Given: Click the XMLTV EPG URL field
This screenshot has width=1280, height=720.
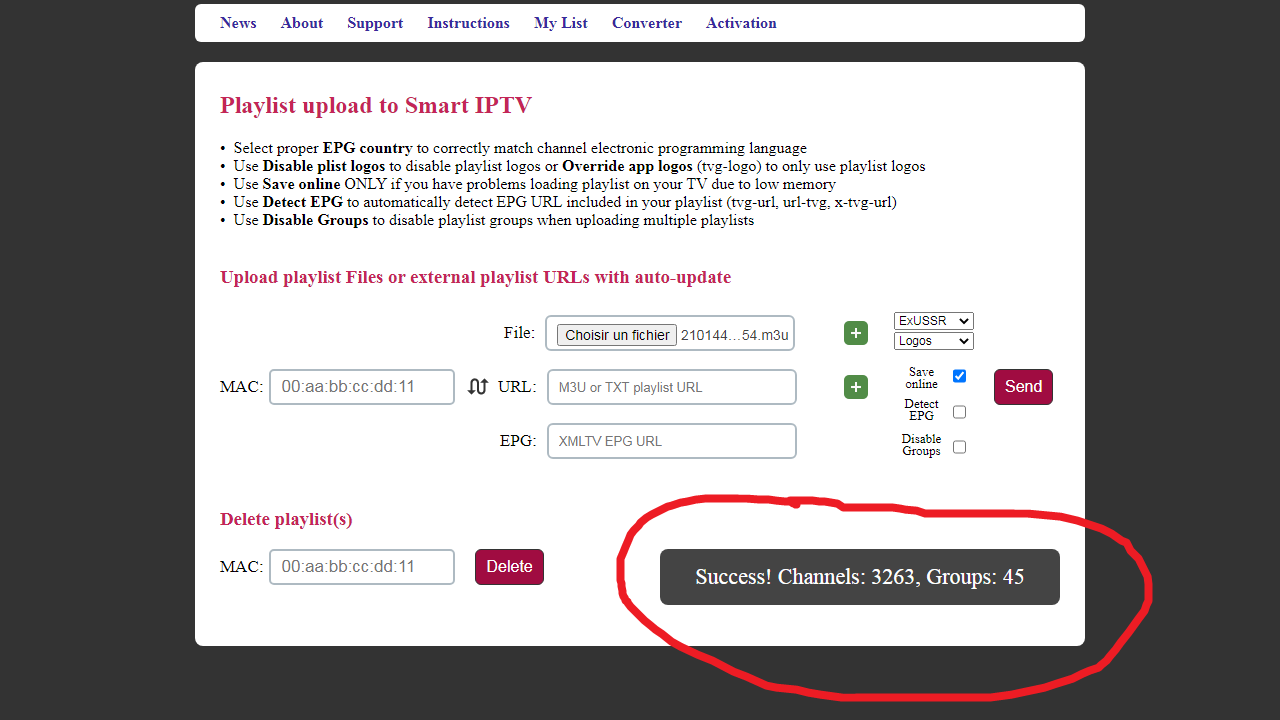Looking at the screenshot, I should tap(672, 441).
